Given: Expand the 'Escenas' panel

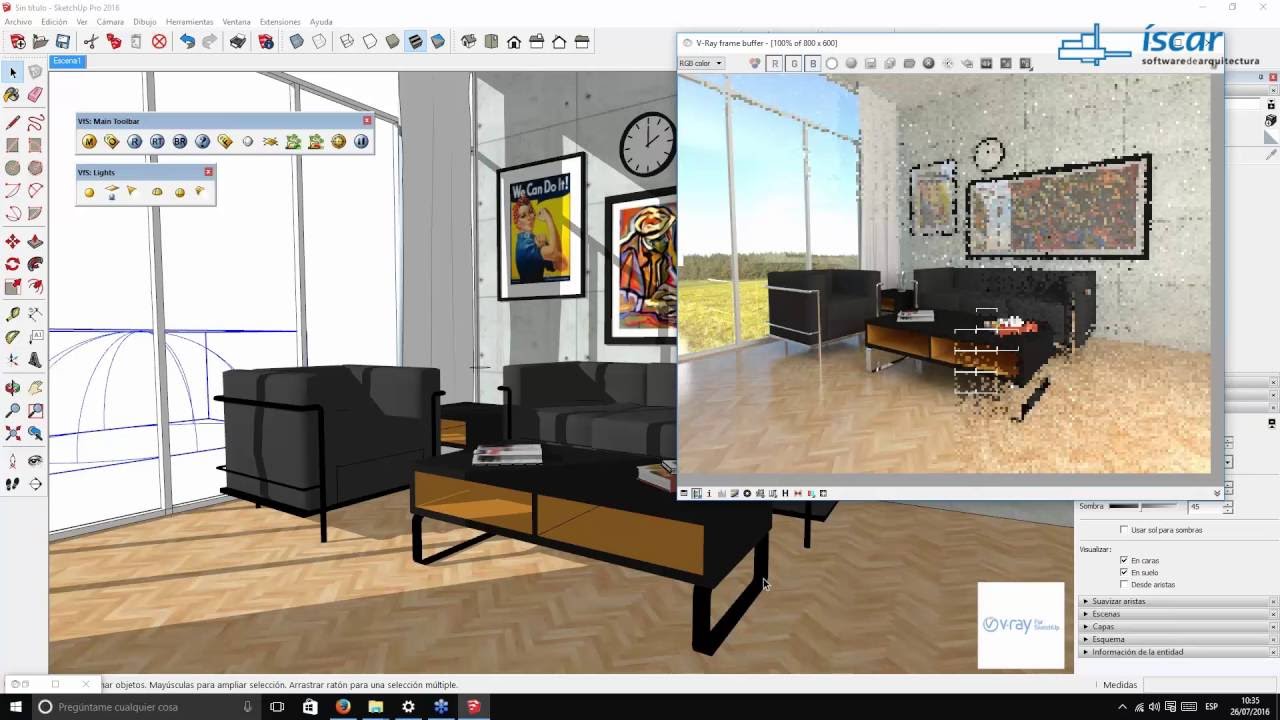Looking at the screenshot, I should pos(1176,614).
